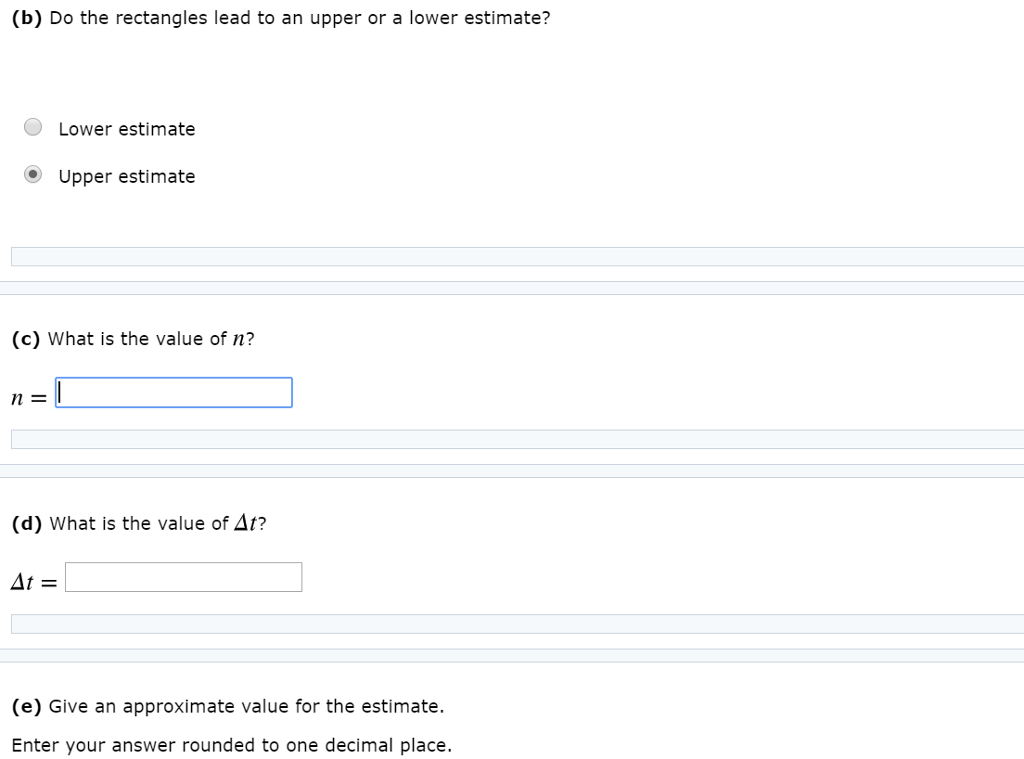Click the "Lower estimate" option label

pyautogui.click(x=127, y=129)
